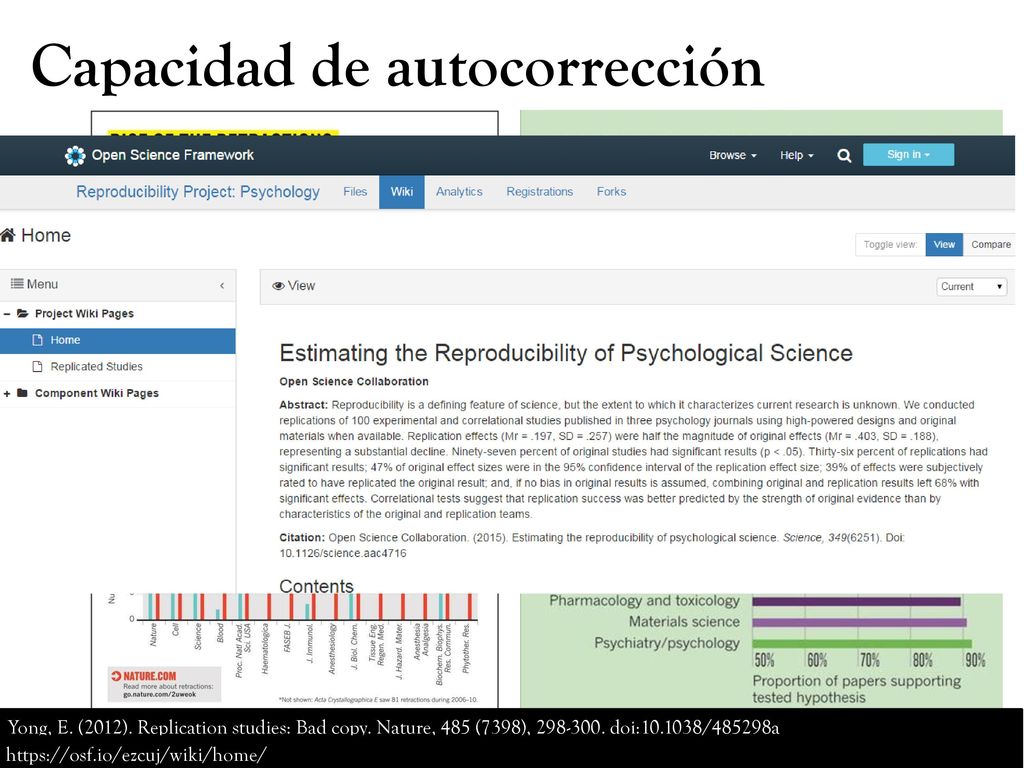Go to the Registrations tab

tap(539, 191)
